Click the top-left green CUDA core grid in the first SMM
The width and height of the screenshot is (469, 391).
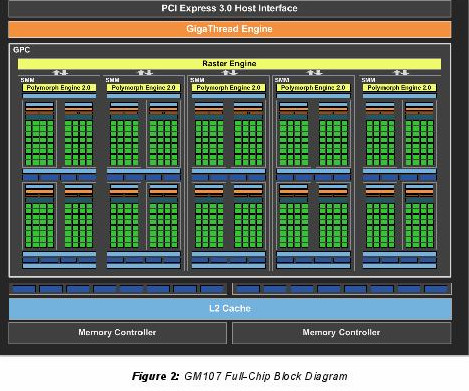[39, 143]
